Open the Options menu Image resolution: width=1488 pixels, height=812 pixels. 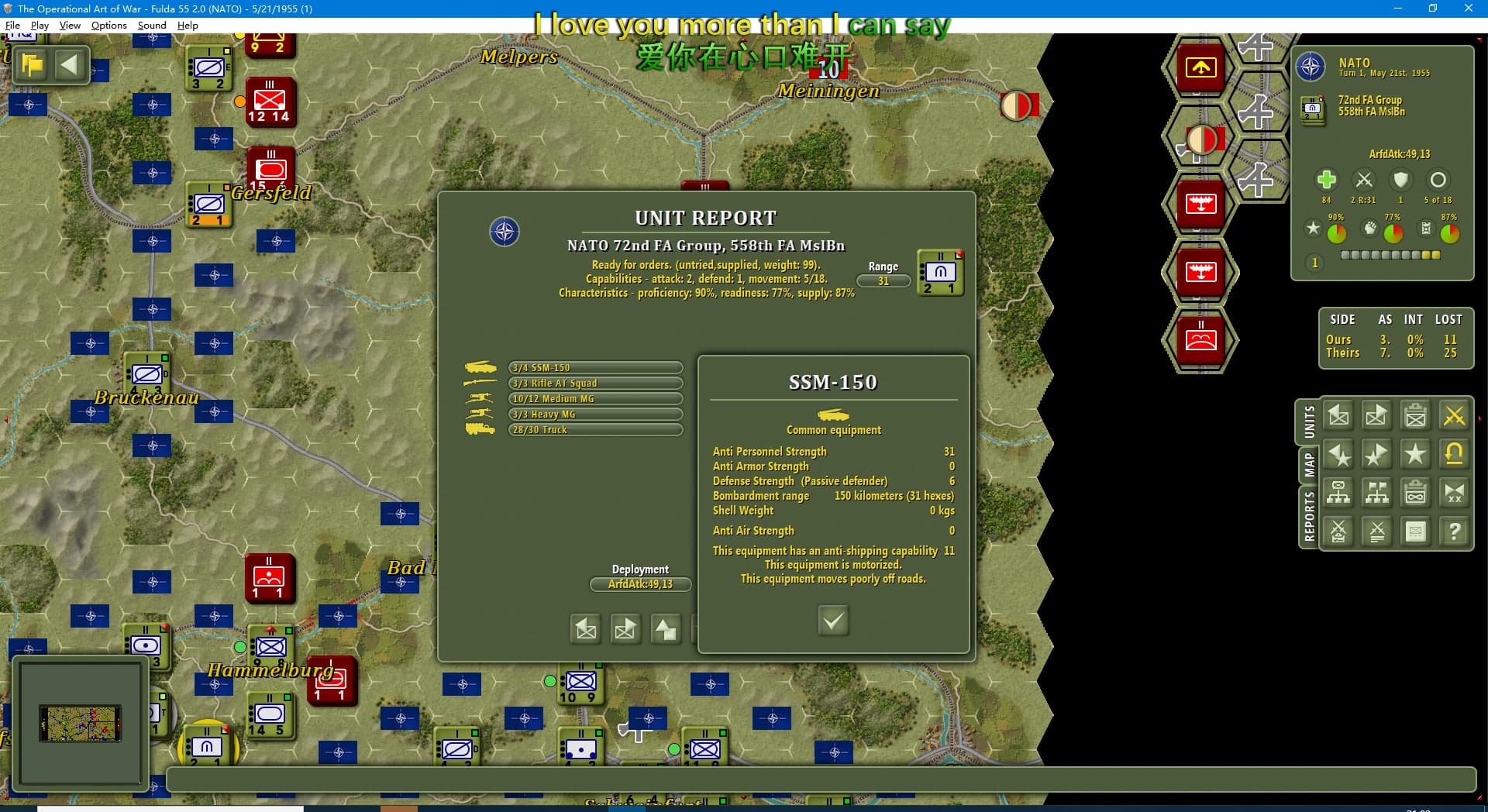tap(108, 25)
